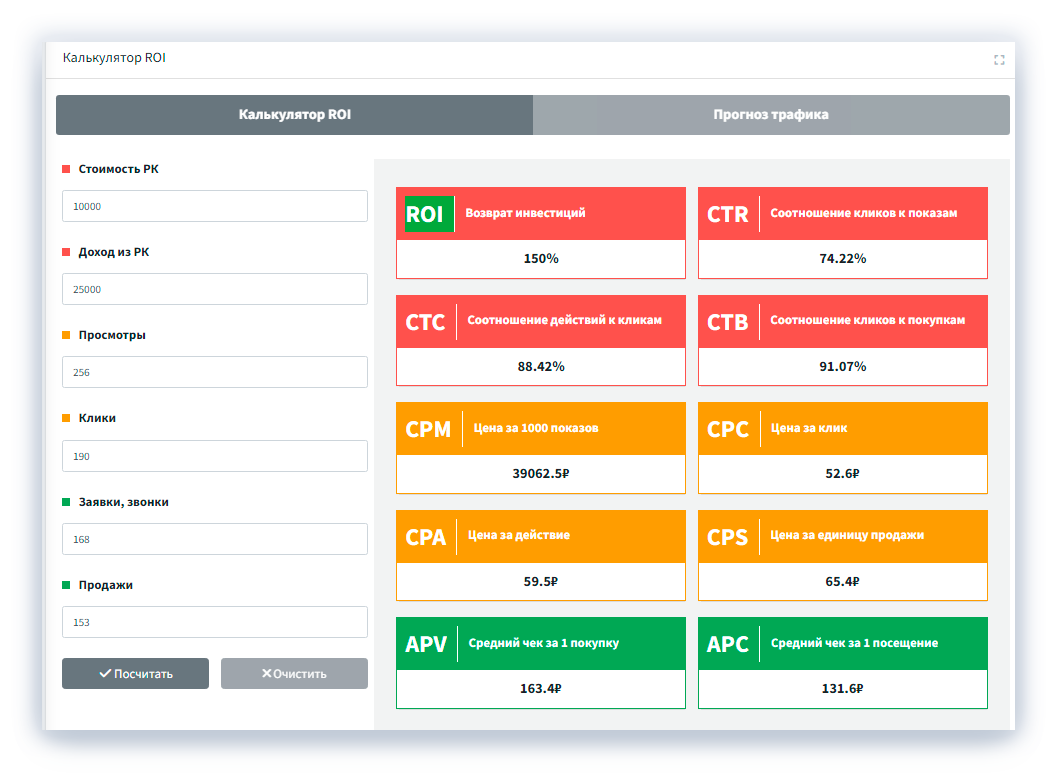Click the green ROI badge
Screen dimensions: 1057x773
point(425,214)
